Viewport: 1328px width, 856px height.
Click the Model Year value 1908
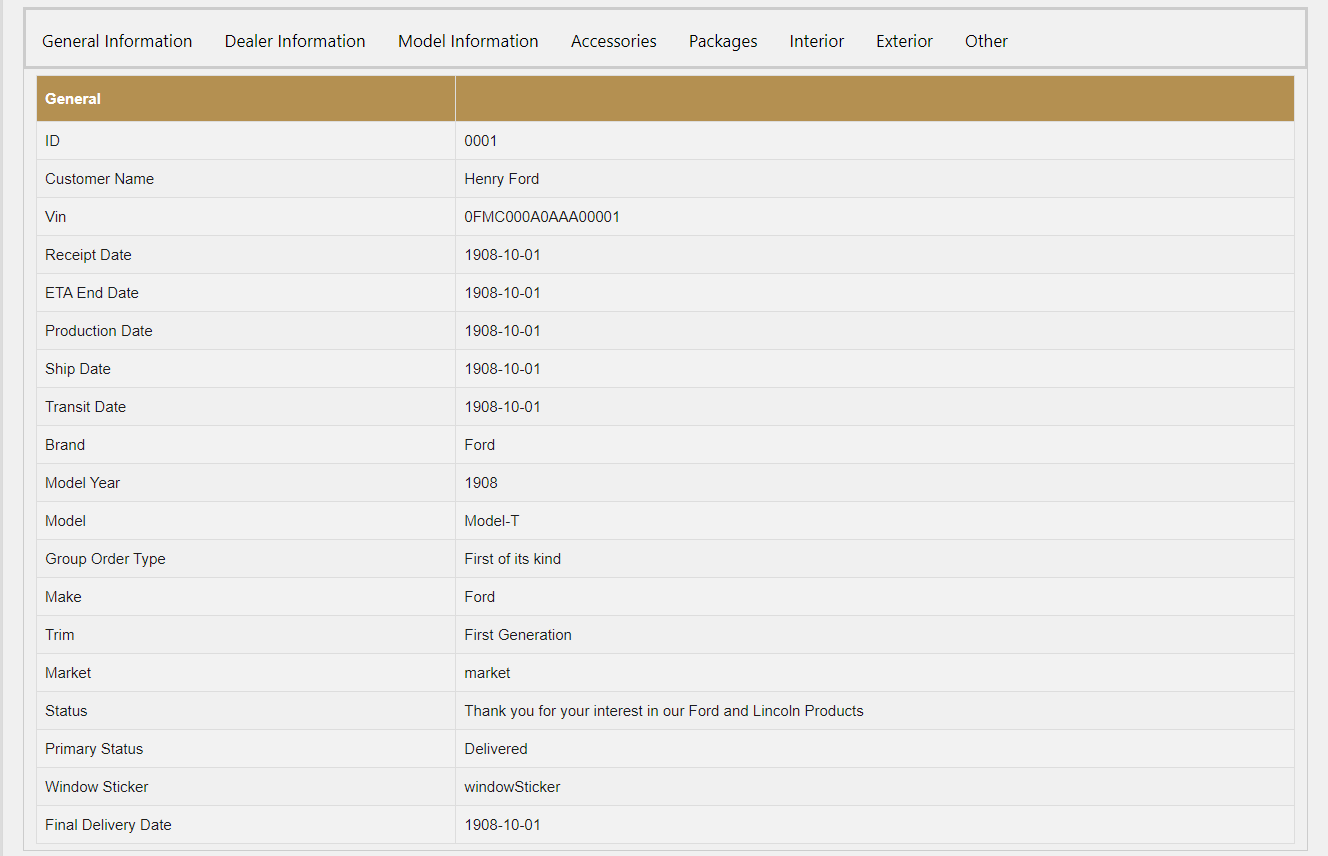click(481, 483)
